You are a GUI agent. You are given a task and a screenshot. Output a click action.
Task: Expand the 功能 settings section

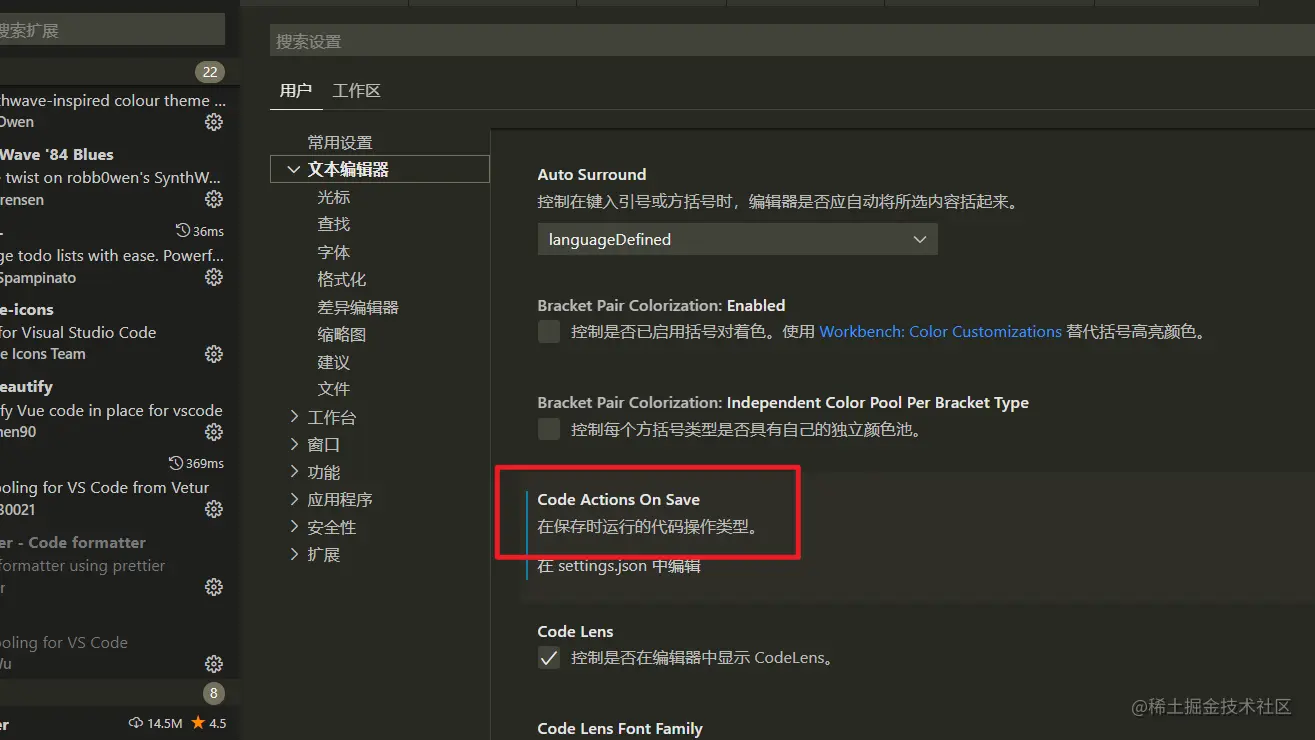[294, 471]
